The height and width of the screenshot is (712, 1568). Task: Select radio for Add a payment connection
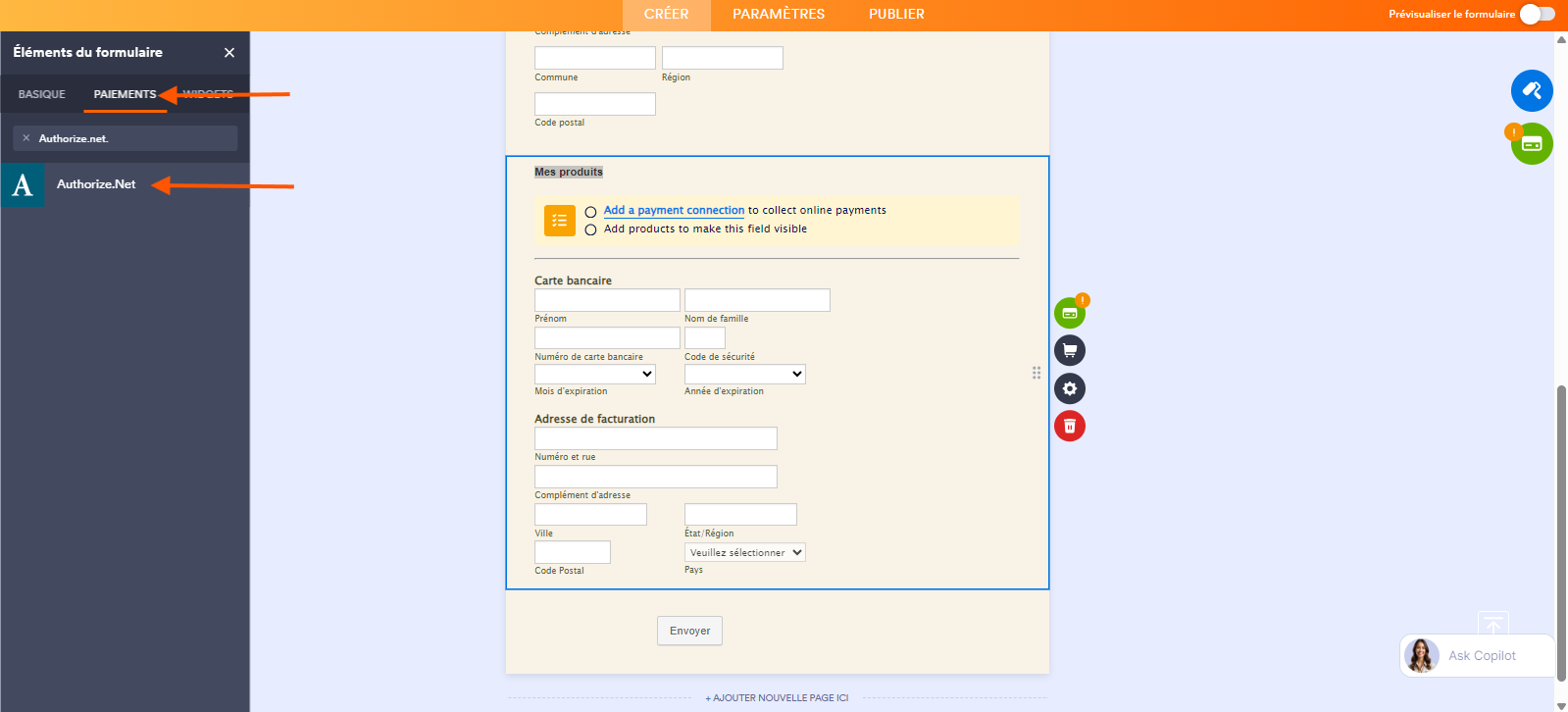590,212
